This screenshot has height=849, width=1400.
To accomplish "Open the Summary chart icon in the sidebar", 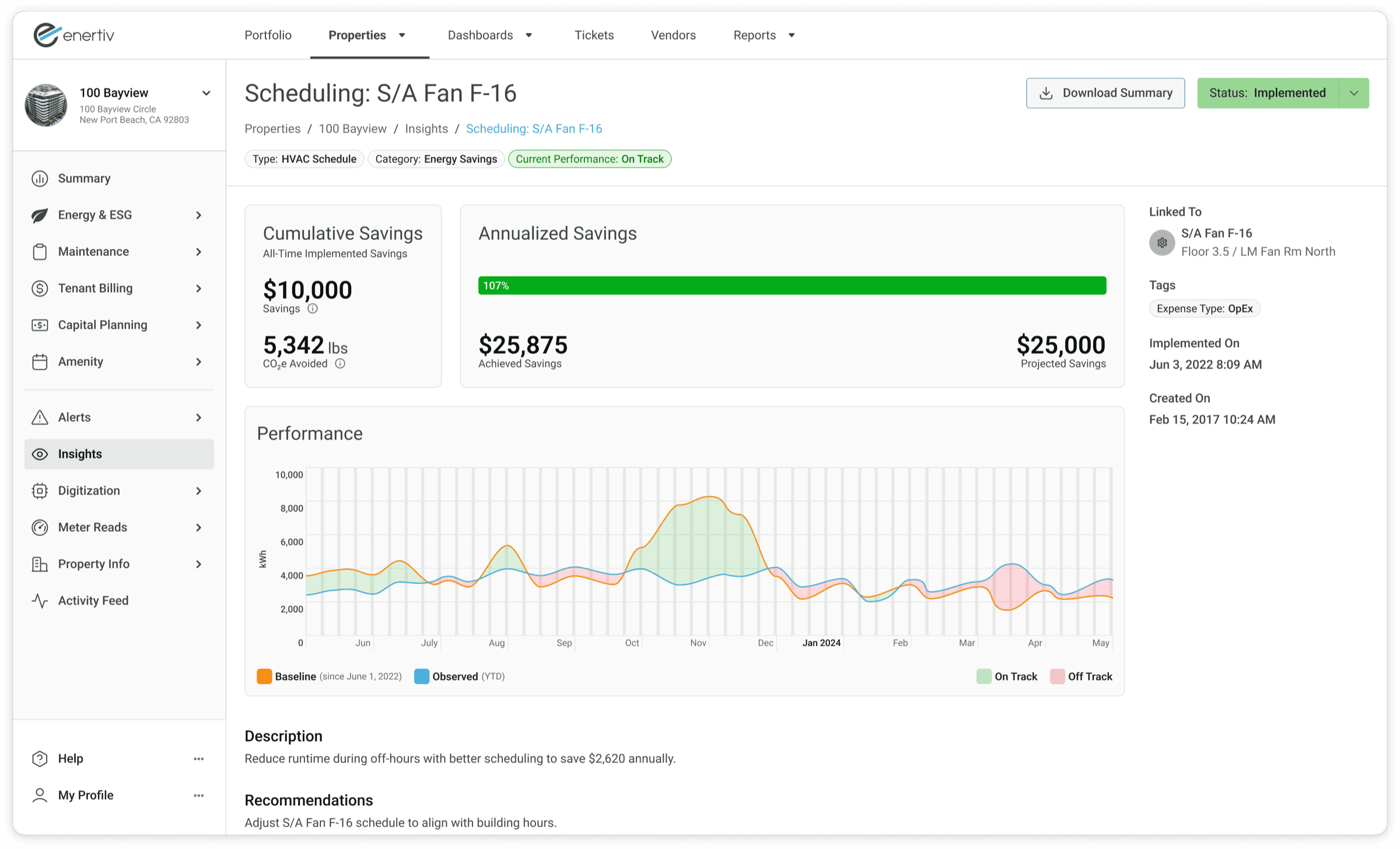I will pyautogui.click(x=40, y=178).
